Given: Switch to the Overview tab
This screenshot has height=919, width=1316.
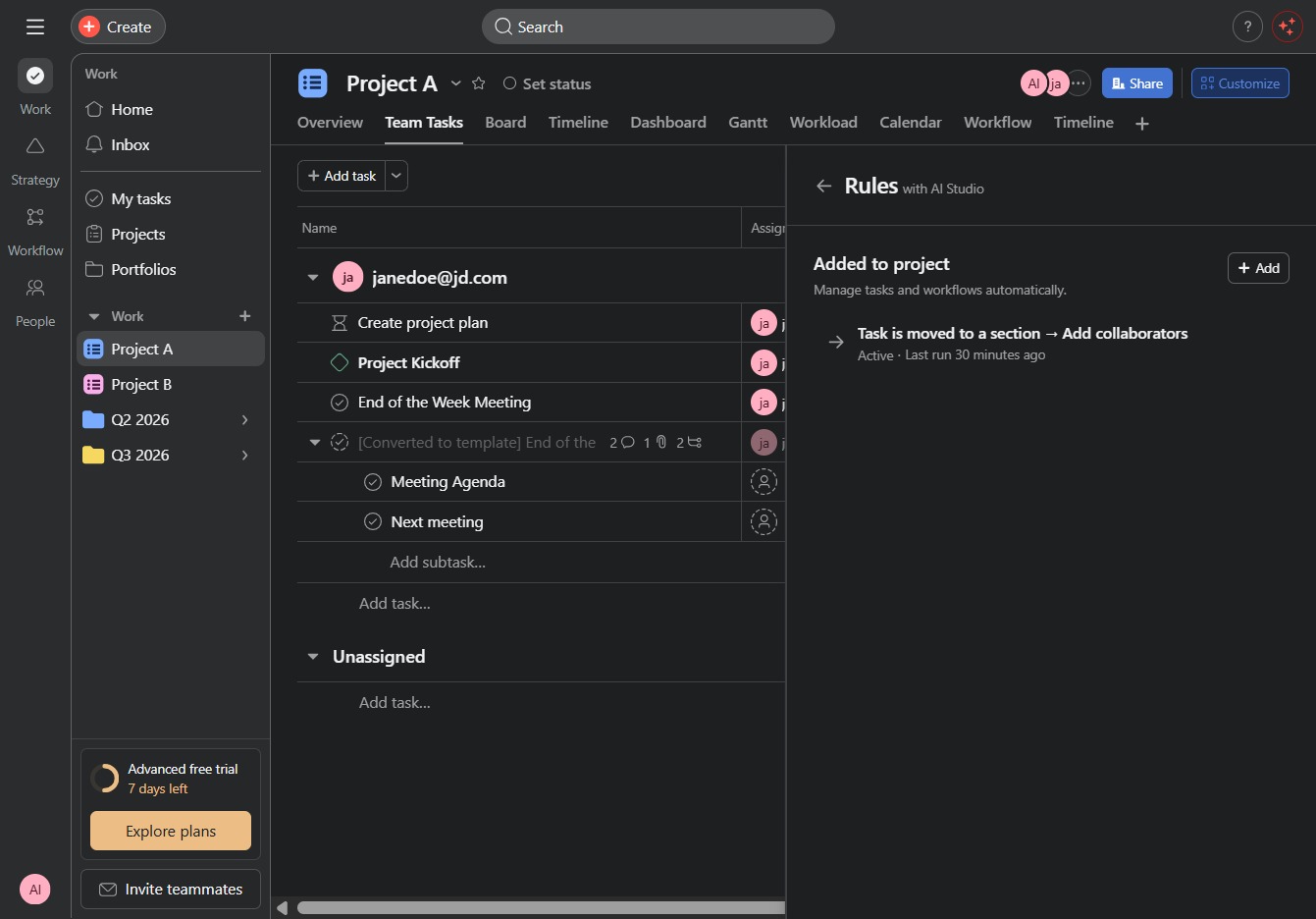Looking at the screenshot, I should click(x=330, y=123).
